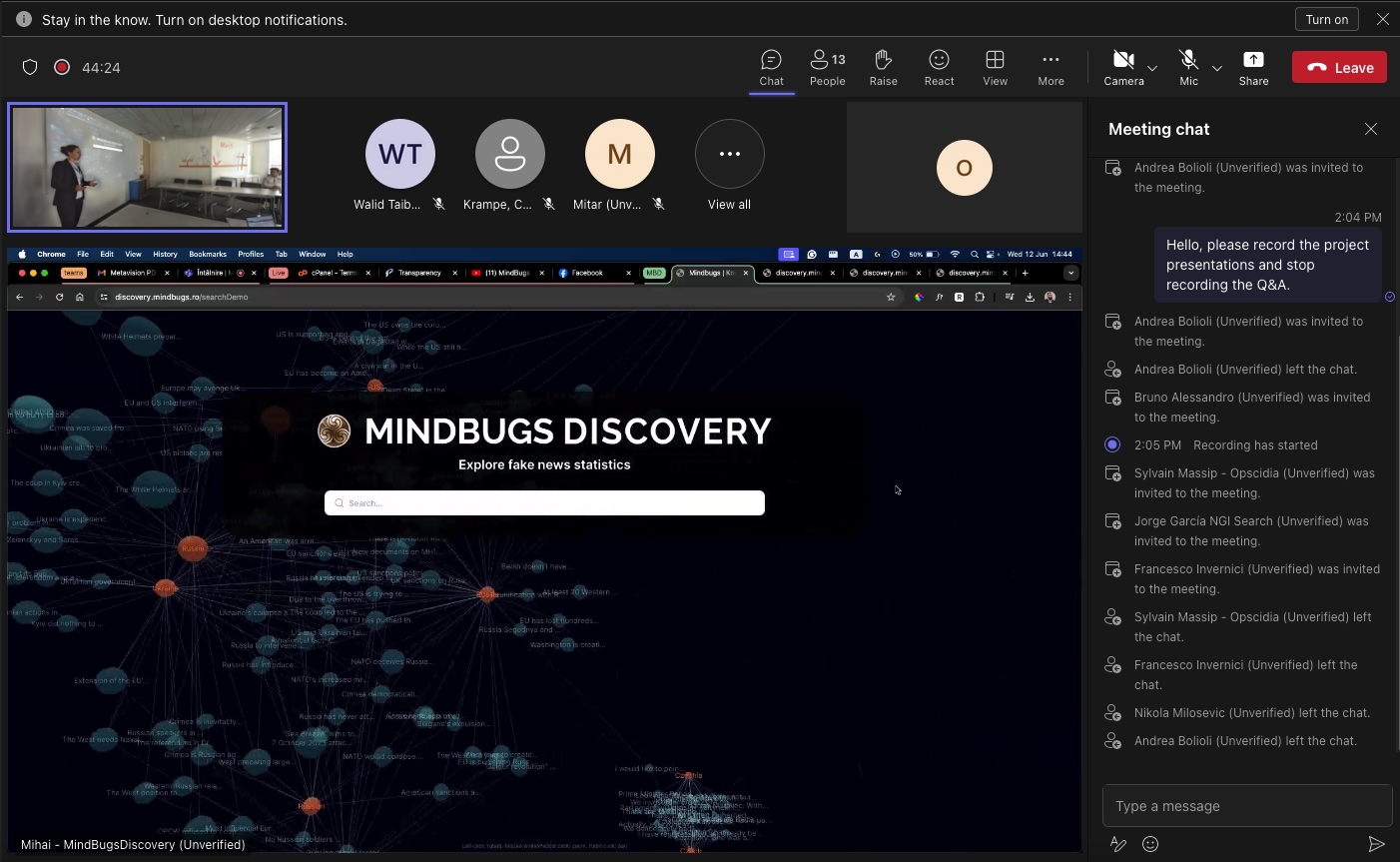Screen dimensions: 1400x862
Task: Click the back arrow in shared Chrome
Action: (x=20, y=297)
